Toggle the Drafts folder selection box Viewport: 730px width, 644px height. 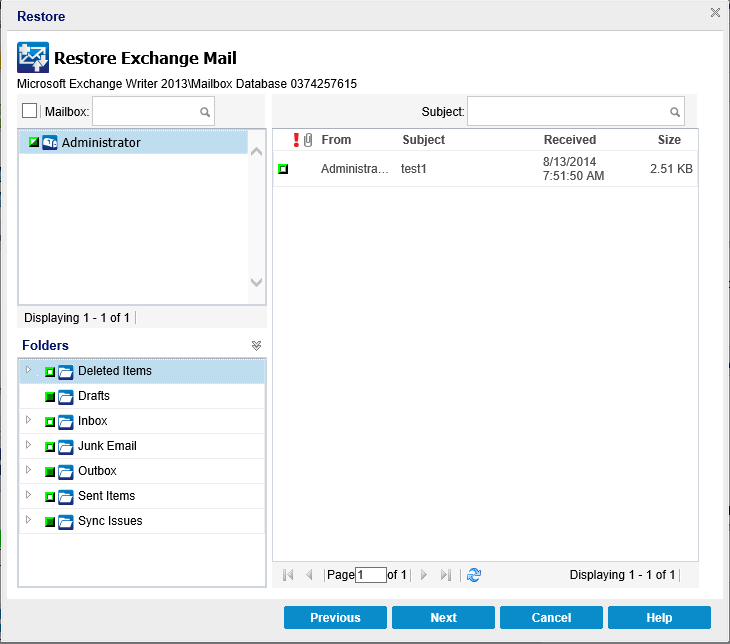tap(49, 397)
